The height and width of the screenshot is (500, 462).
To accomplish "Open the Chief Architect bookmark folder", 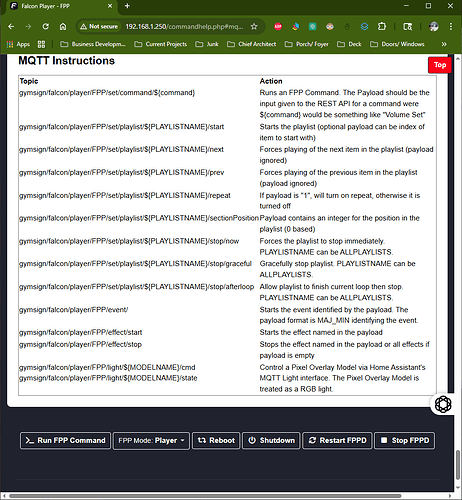I will coord(252,44).
